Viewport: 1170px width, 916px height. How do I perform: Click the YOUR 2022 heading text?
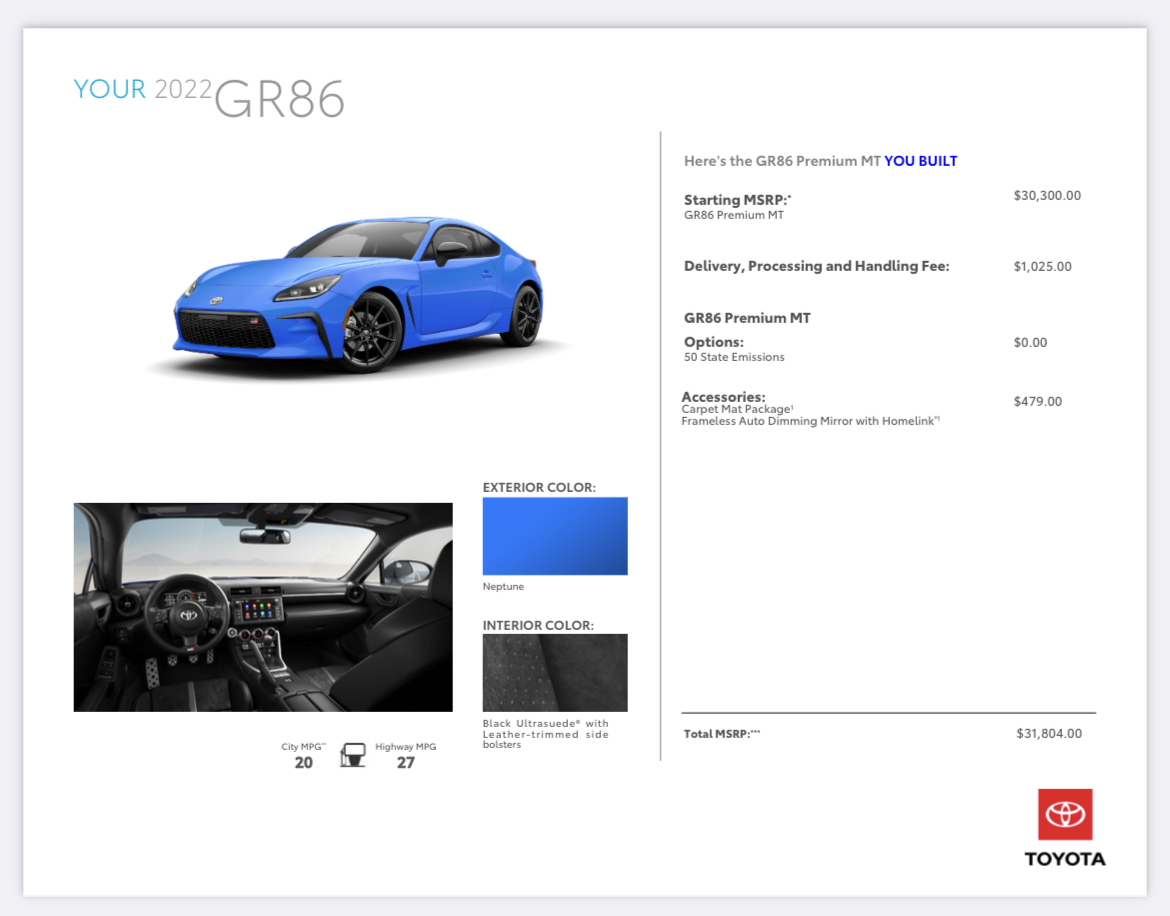pos(143,89)
